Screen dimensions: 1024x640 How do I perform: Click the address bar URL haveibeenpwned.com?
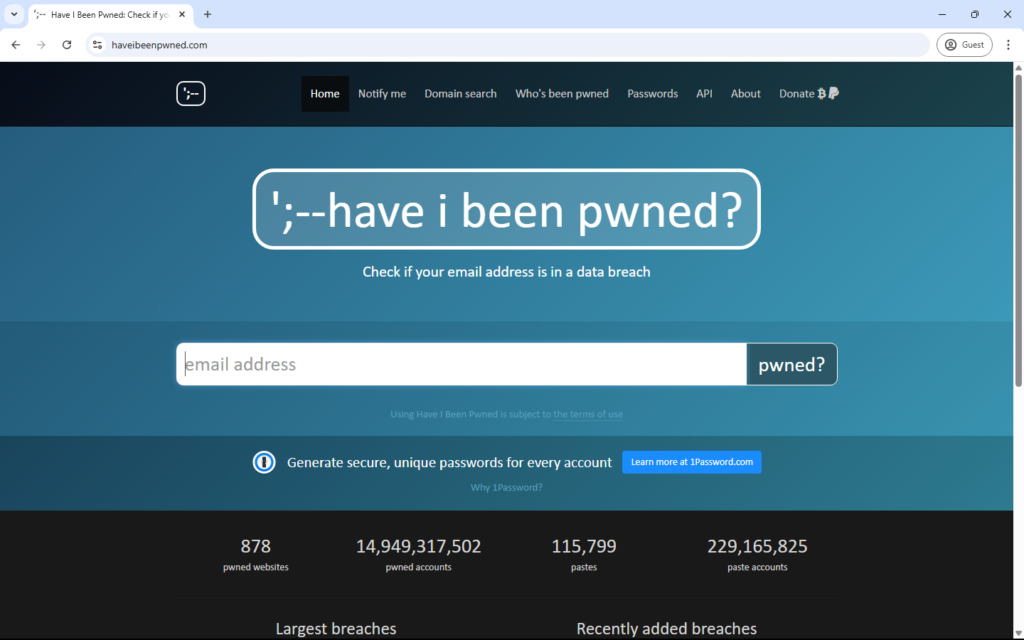[159, 45]
